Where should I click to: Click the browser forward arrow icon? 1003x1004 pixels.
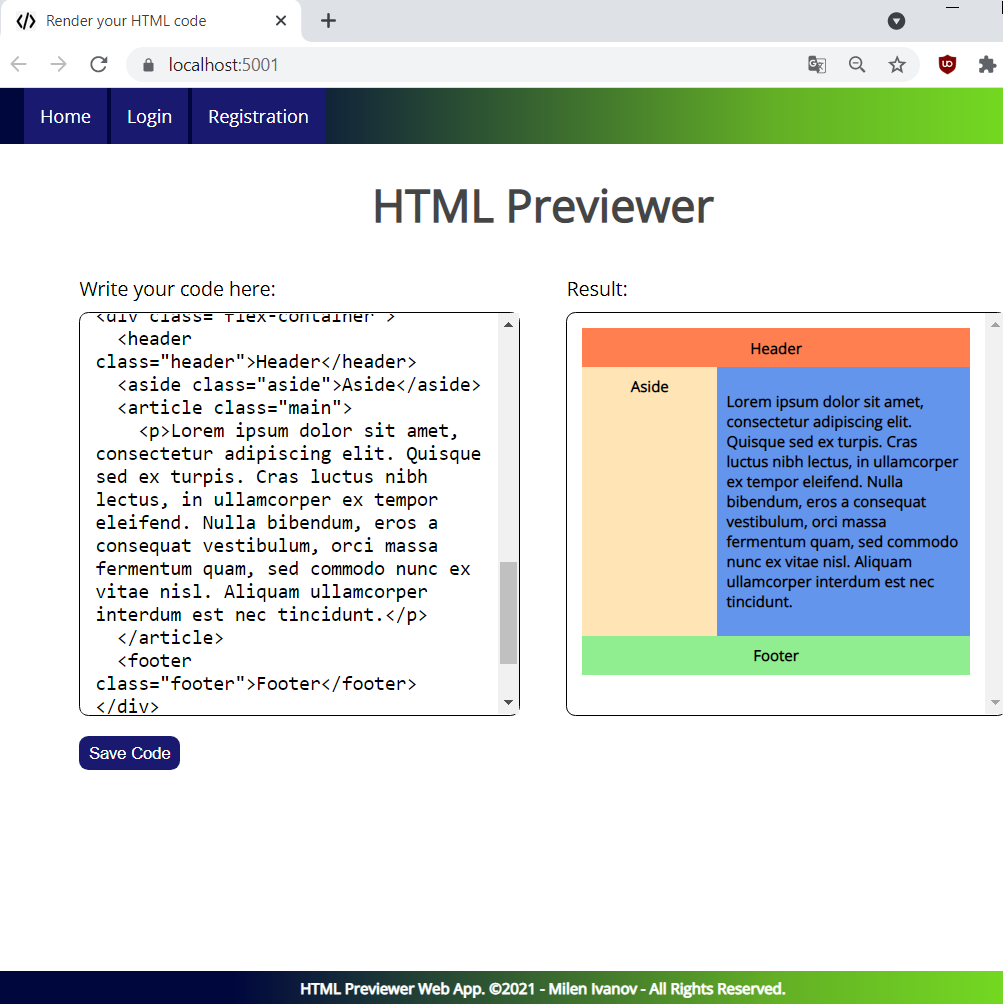(x=59, y=65)
